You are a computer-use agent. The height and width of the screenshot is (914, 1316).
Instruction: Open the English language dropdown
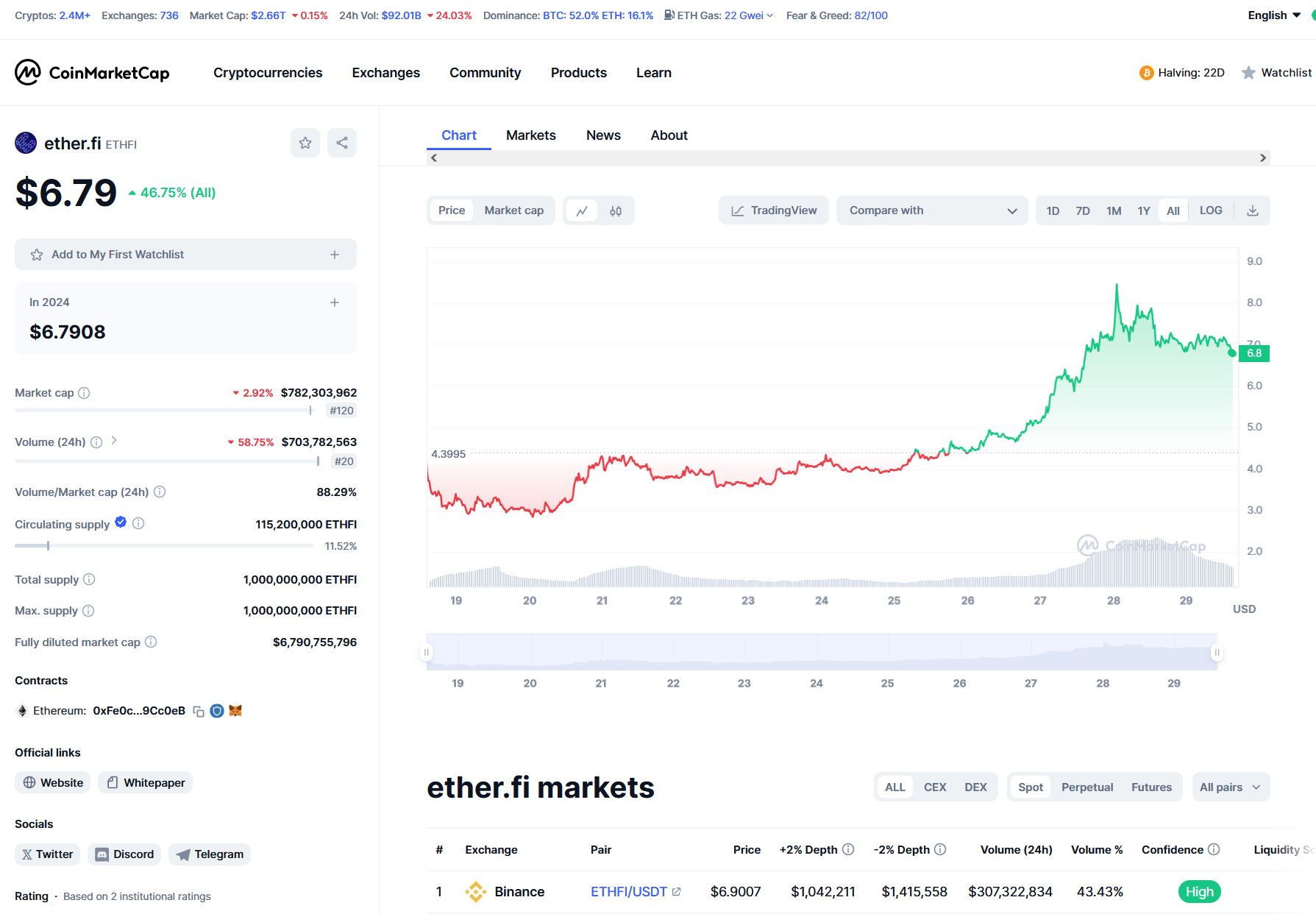[1274, 15]
